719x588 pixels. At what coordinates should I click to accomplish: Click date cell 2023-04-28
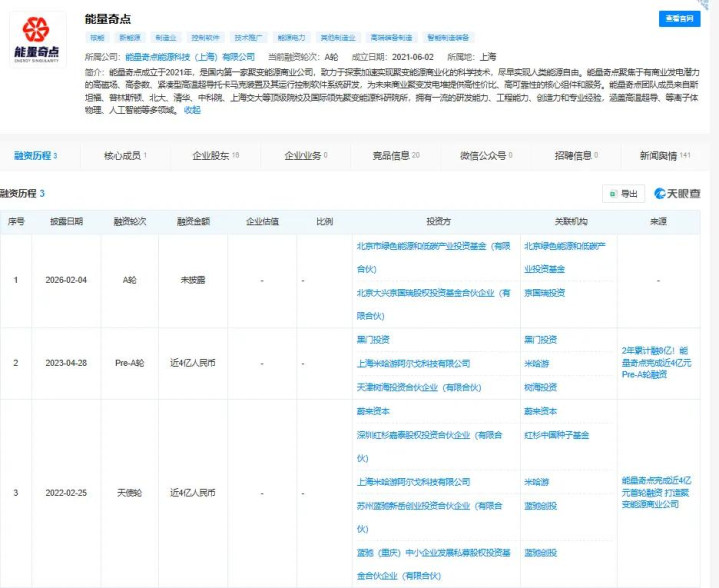tap(66, 363)
